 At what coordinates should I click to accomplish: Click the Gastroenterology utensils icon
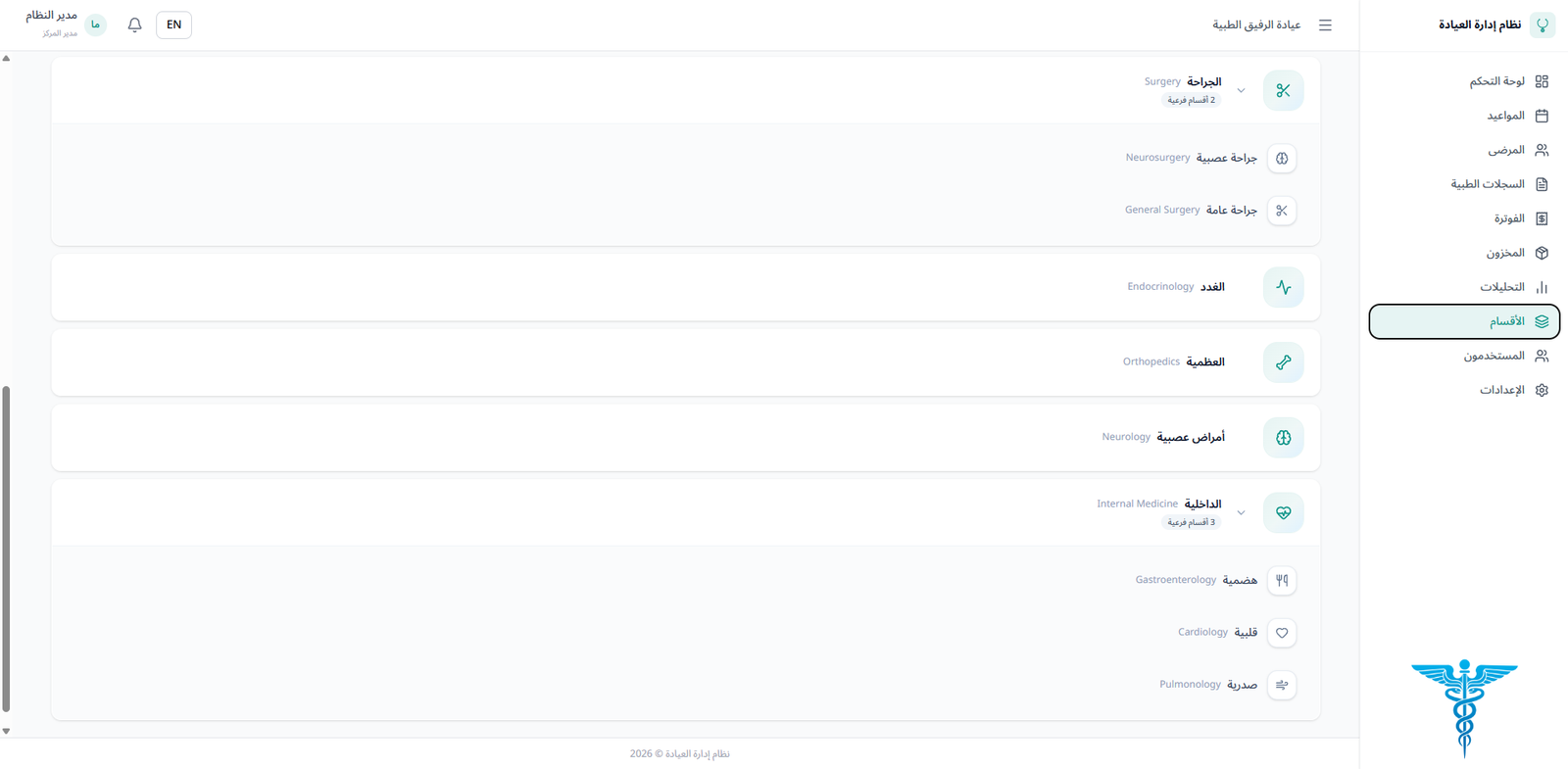(x=1282, y=580)
